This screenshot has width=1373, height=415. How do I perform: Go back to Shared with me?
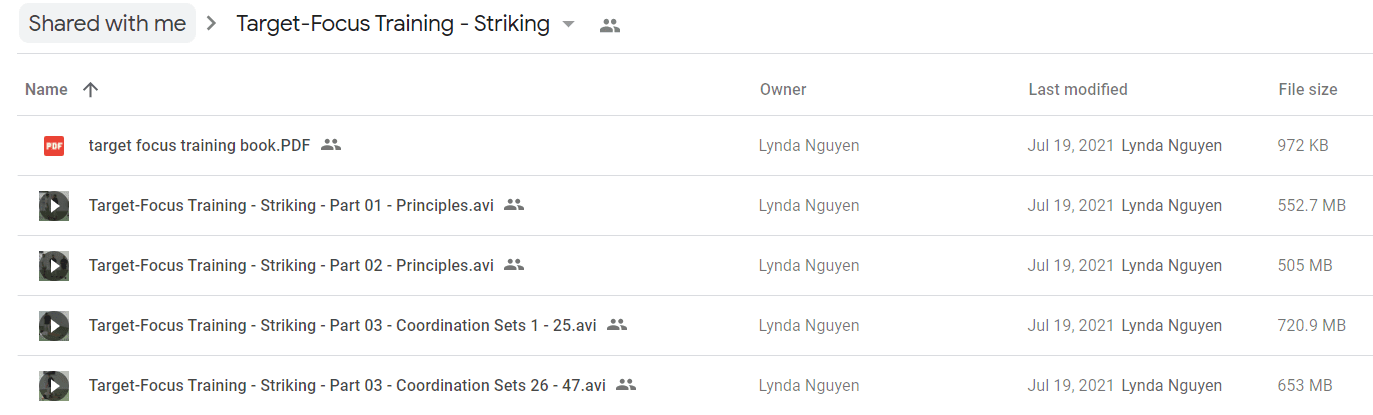click(107, 24)
